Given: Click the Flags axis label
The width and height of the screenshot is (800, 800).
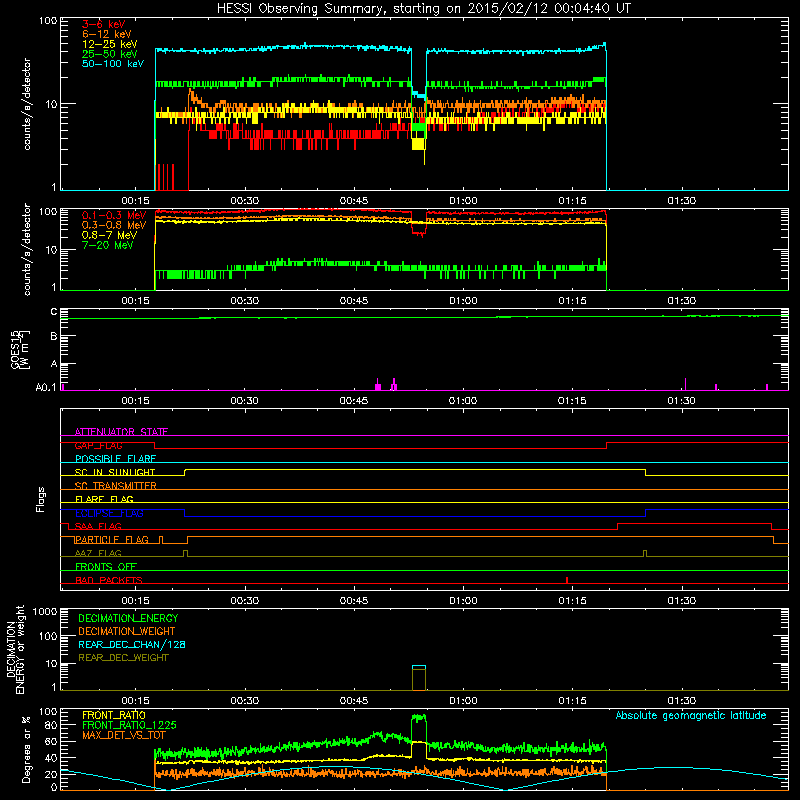Looking at the screenshot, I should 40,499.
